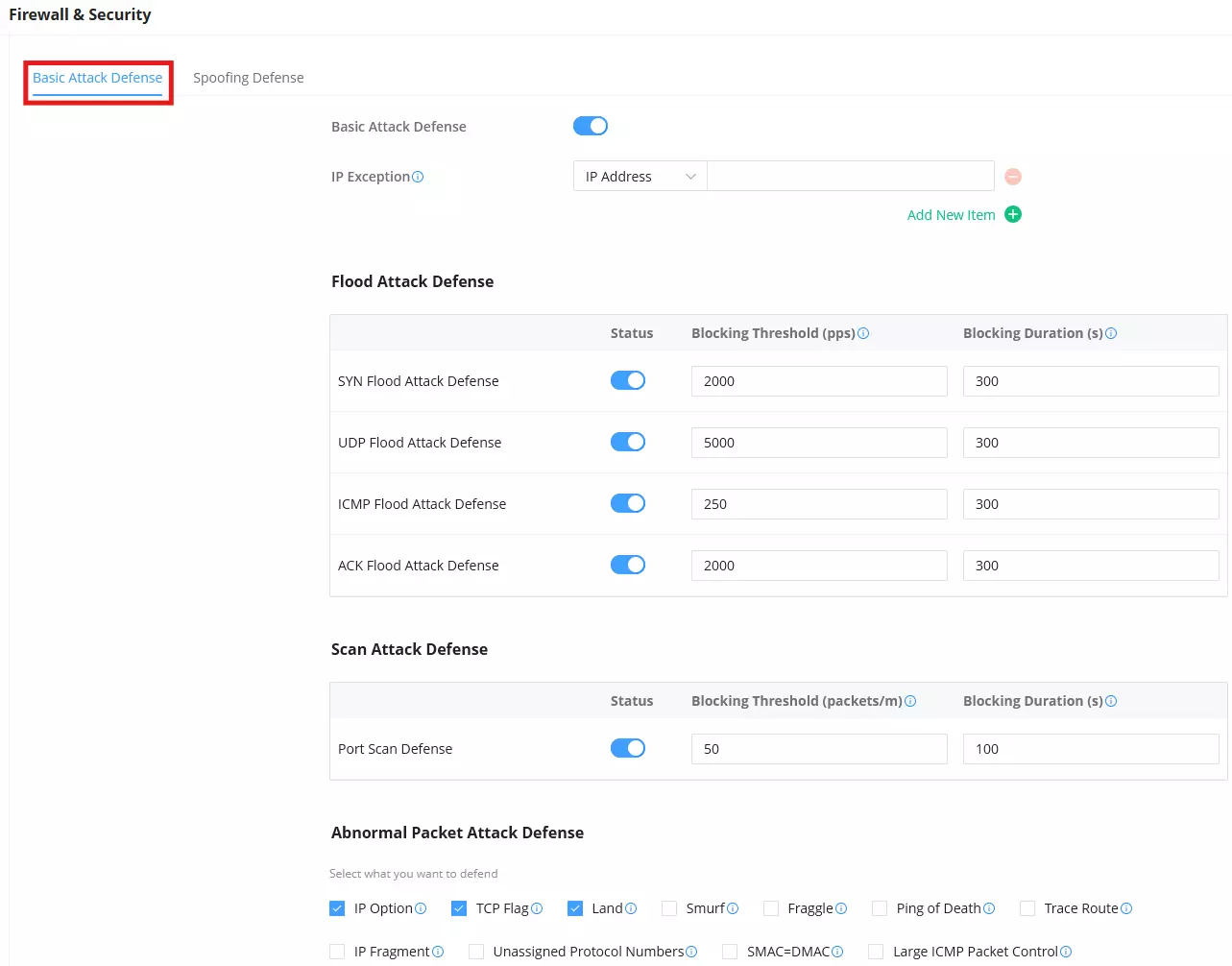Edit Port Scan blocking duration 100

coord(1091,749)
